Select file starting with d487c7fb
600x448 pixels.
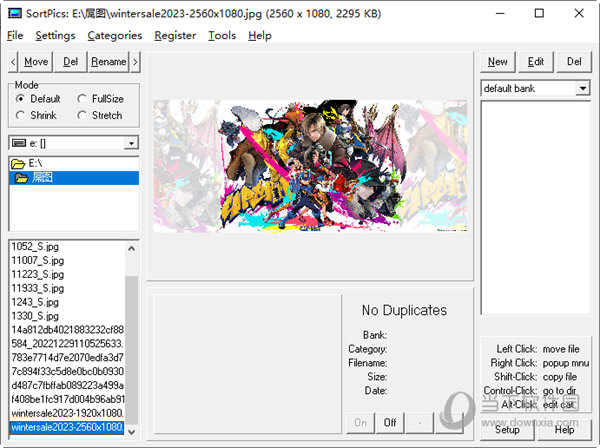point(67,385)
